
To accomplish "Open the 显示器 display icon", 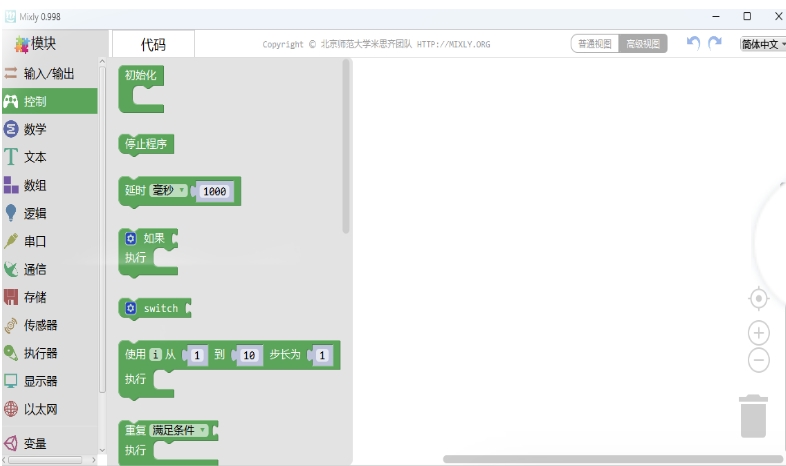I will pos(11,381).
